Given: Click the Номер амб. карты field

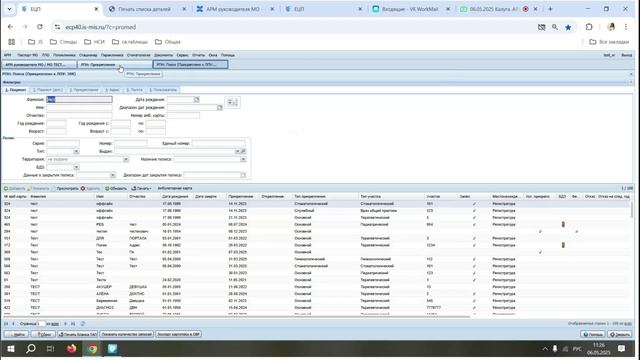Looking at the screenshot, I should pyautogui.click(x=183, y=116).
